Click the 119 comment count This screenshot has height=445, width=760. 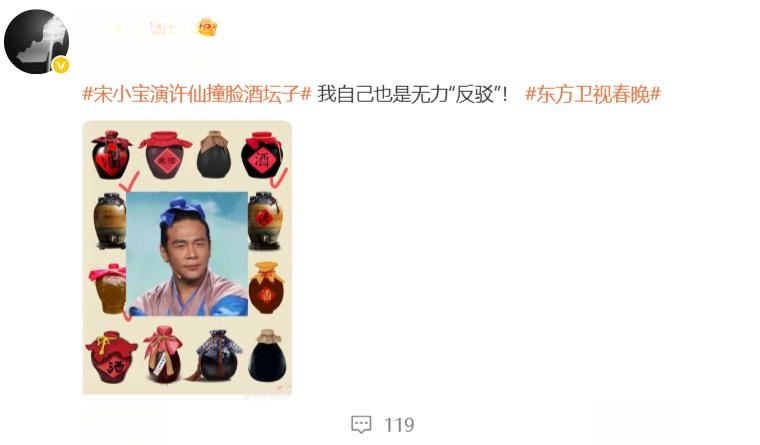pos(399,425)
